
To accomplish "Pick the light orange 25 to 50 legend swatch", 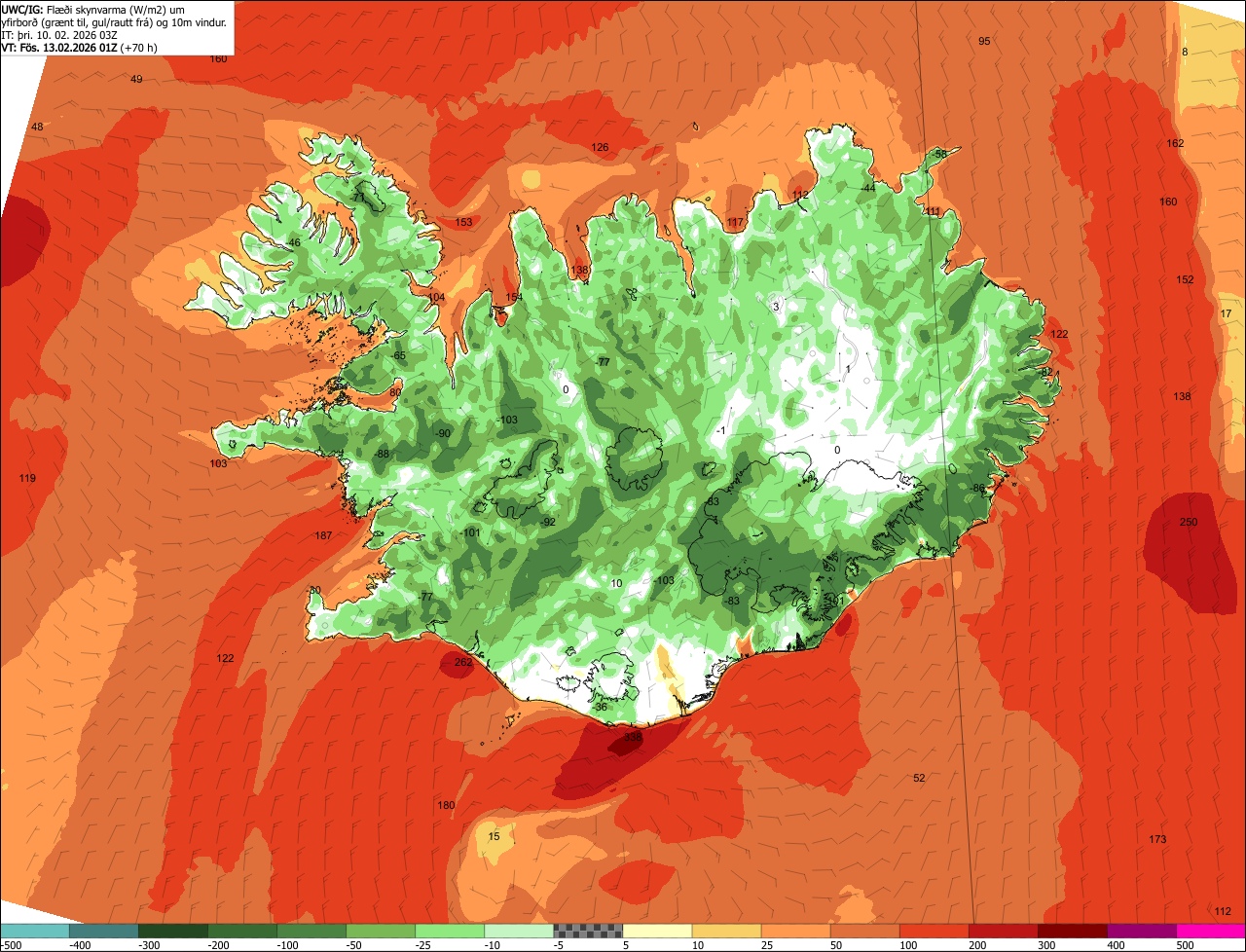I will coord(794,930).
